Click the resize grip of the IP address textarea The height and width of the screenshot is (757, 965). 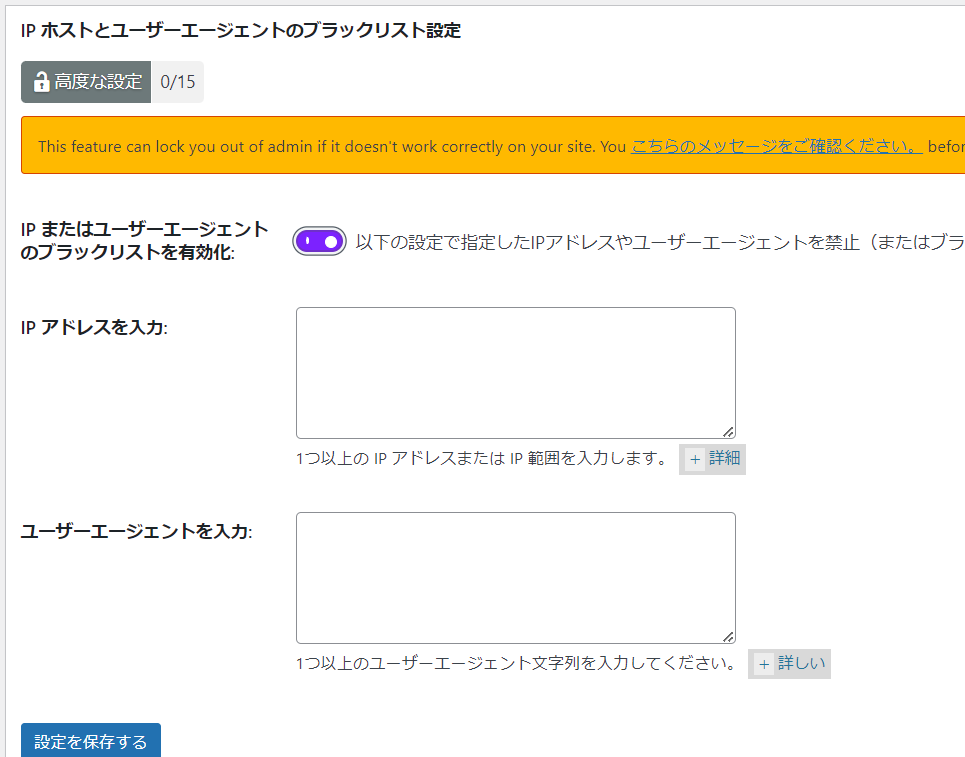[x=728, y=432]
